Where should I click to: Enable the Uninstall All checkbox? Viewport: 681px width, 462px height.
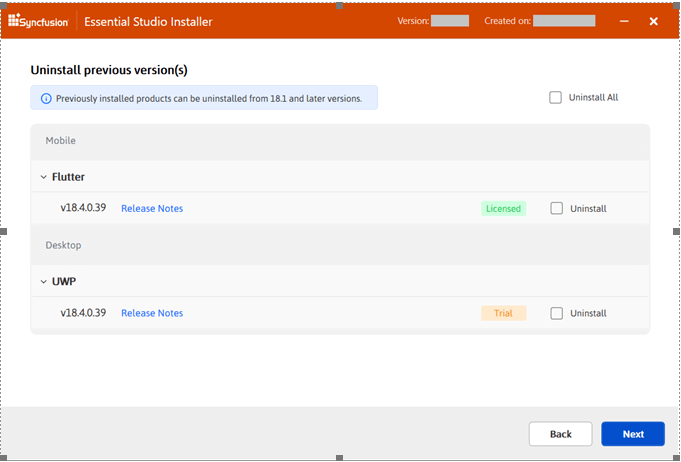tap(556, 97)
